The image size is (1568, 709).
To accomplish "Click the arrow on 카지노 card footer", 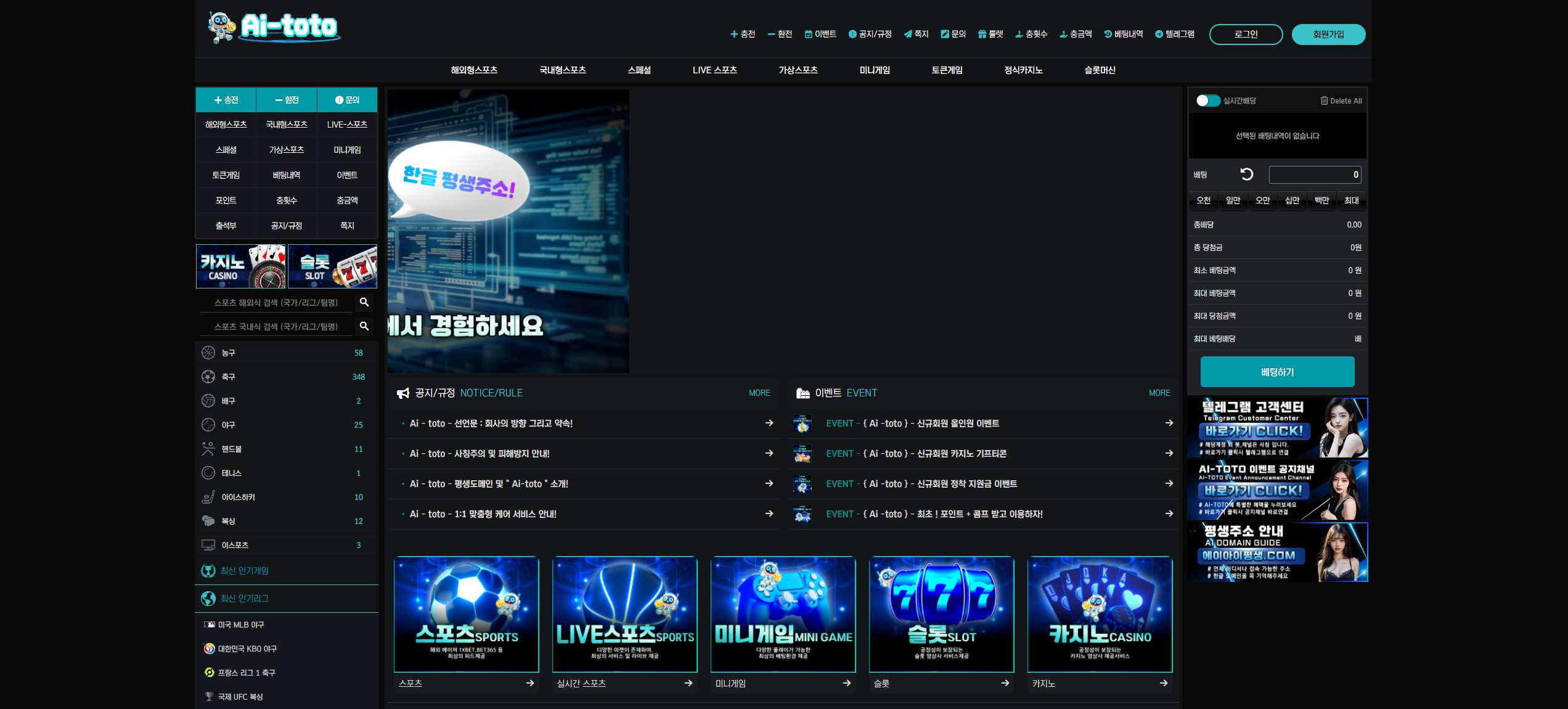I will [x=1164, y=683].
